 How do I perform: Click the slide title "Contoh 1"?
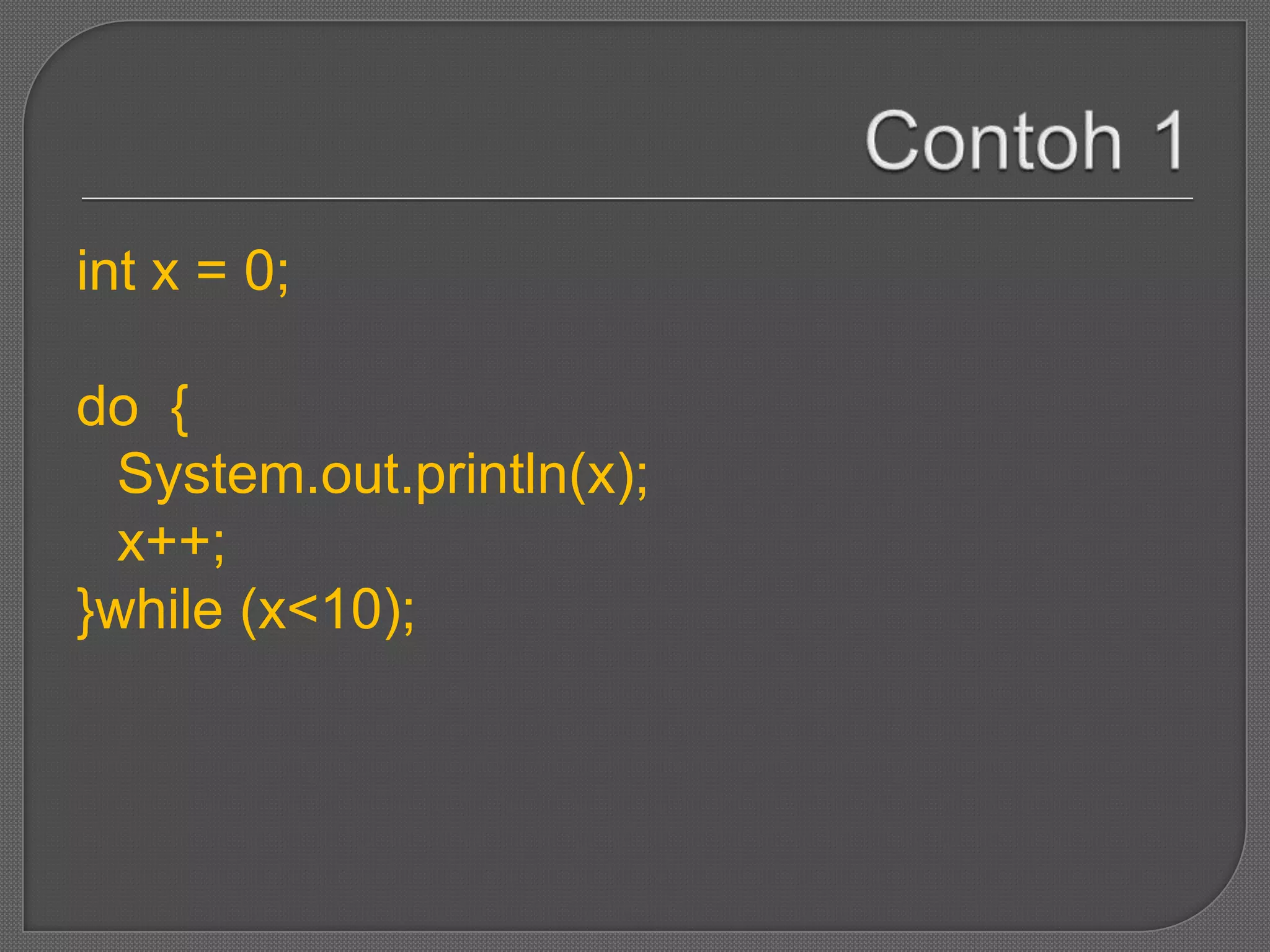1024,141
